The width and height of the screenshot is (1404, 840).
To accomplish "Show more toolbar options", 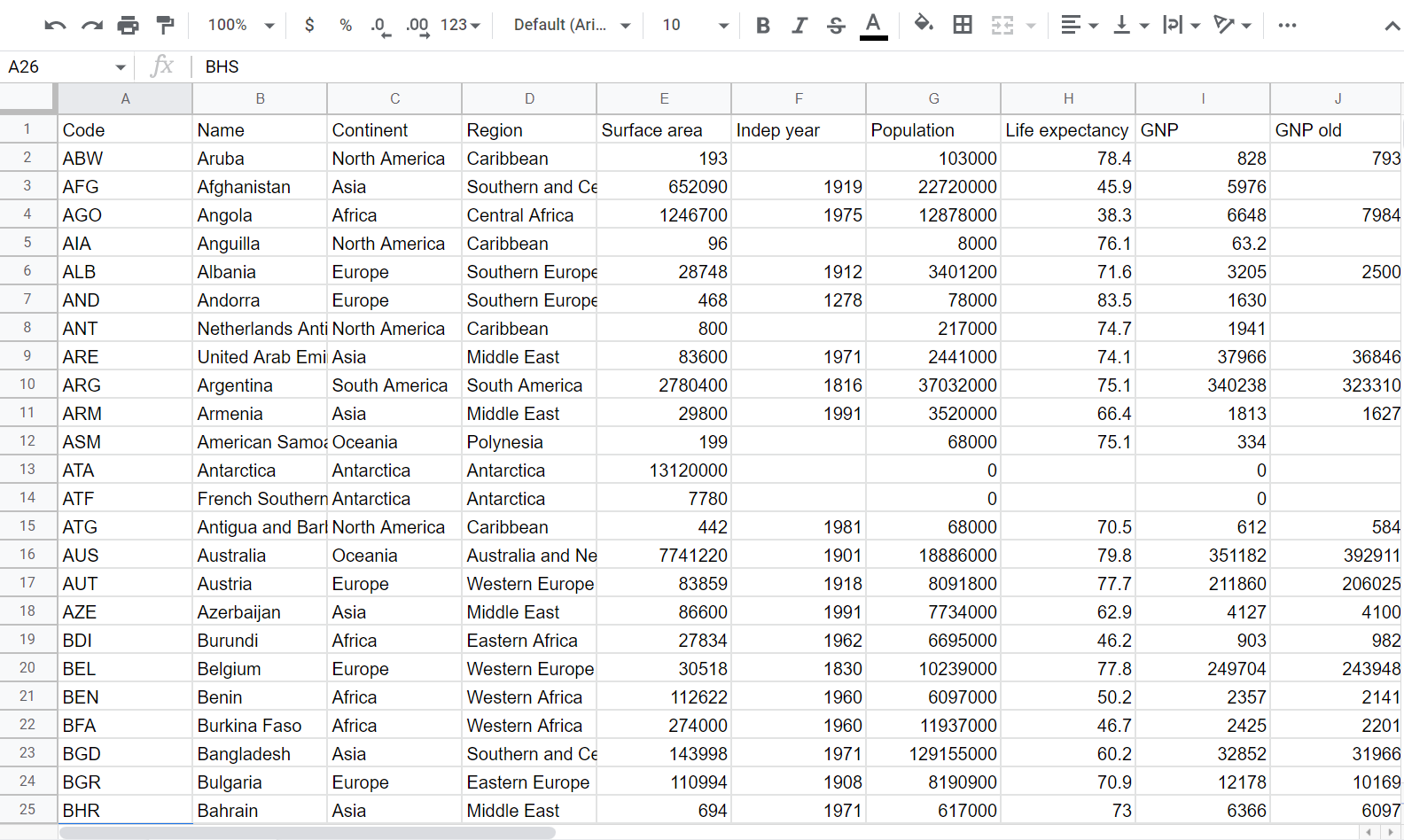I will [1287, 26].
